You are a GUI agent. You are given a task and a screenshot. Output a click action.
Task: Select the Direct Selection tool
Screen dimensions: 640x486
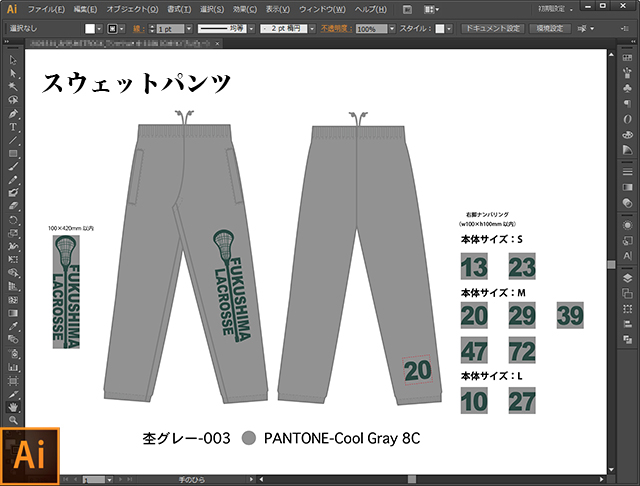pyautogui.click(x=13, y=74)
